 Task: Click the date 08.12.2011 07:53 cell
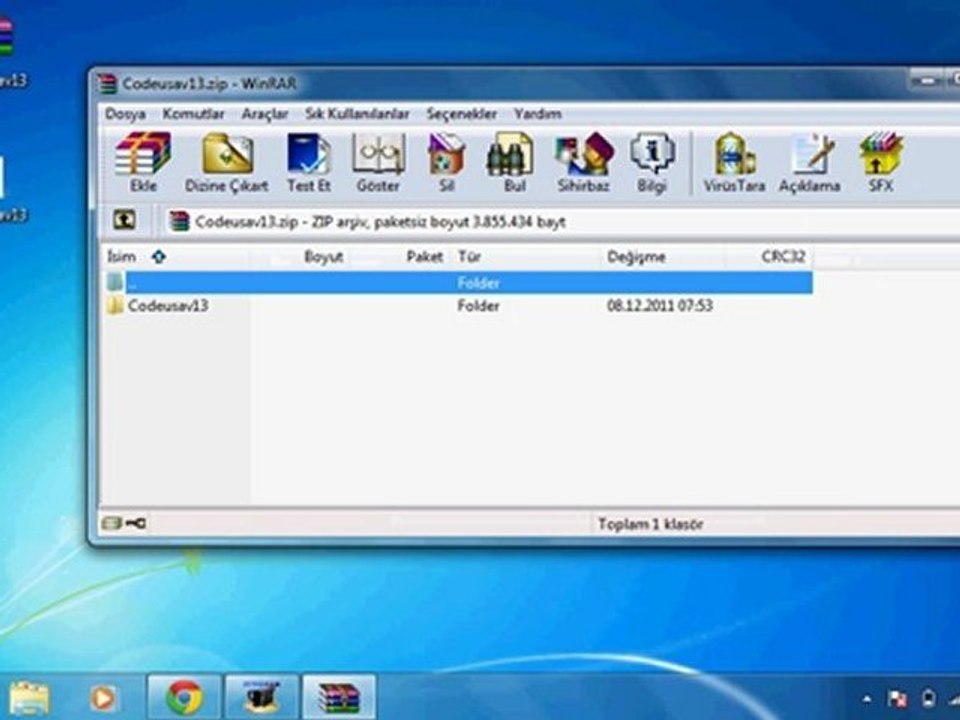660,306
